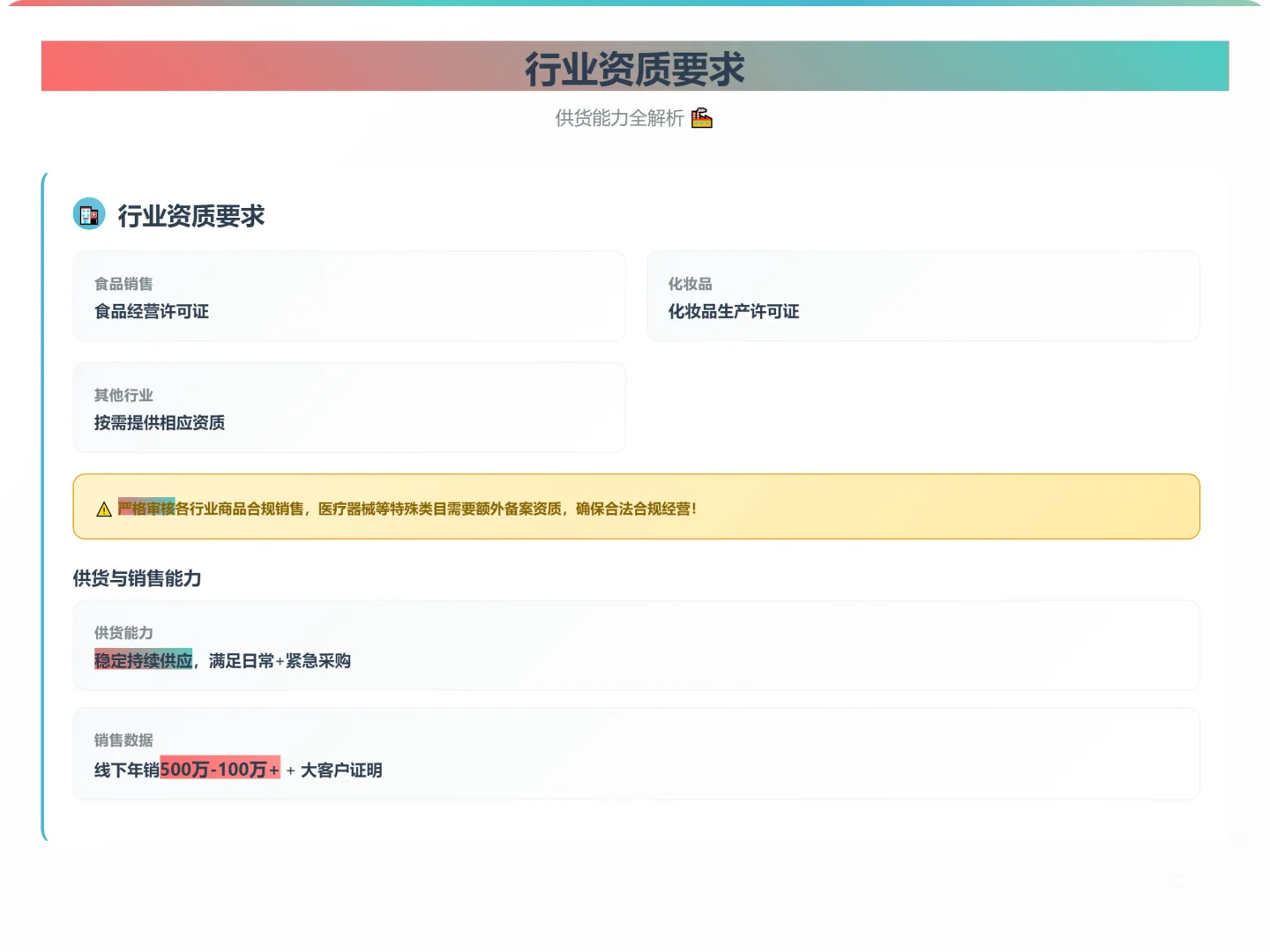This screenshot has width=1270, height=952.
Task: Click the 行业资质要求 banner title
Action: (x=635, y=69)
